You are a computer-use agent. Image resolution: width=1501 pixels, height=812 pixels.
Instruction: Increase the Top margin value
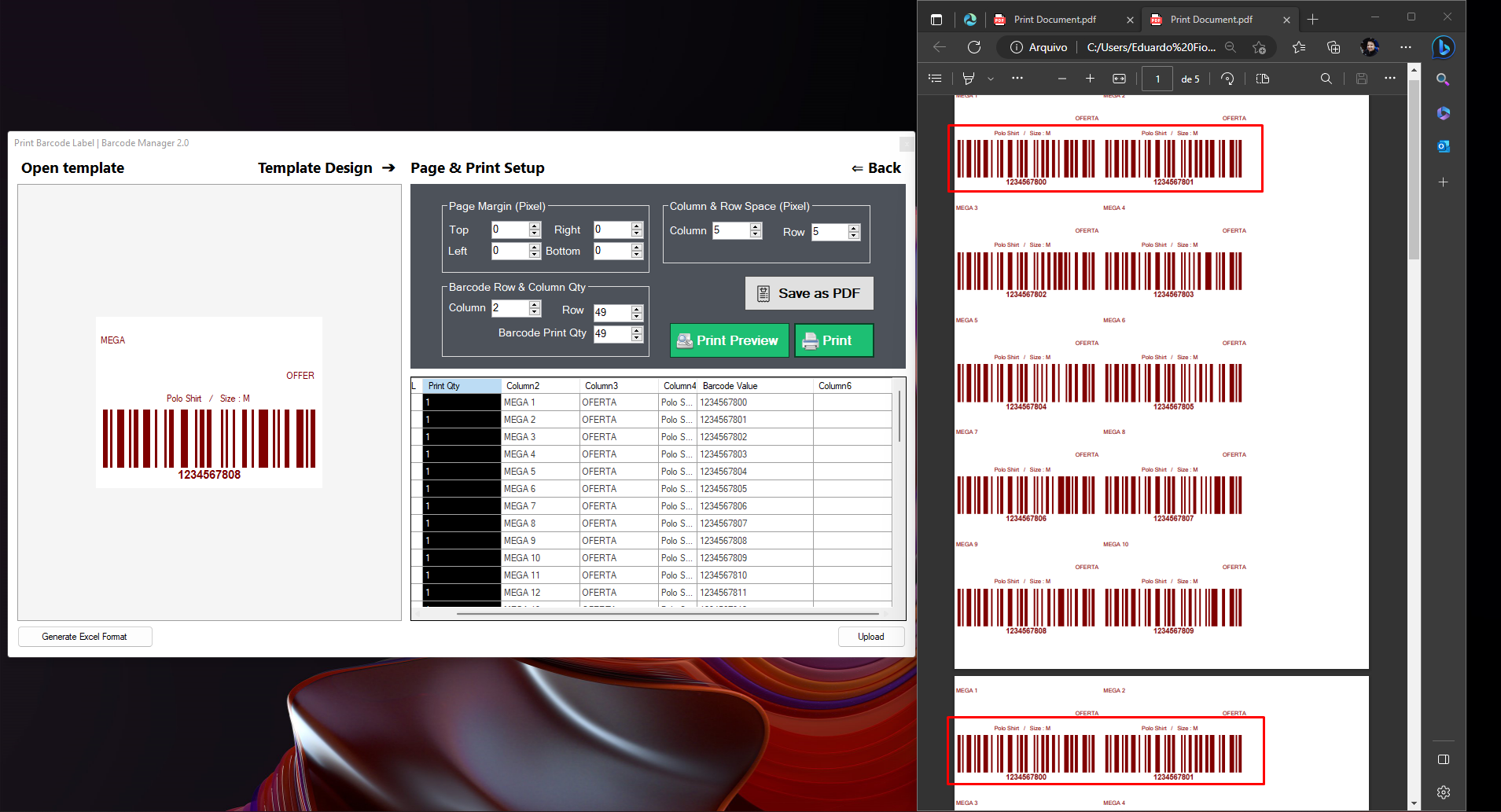tap(535, 226)
